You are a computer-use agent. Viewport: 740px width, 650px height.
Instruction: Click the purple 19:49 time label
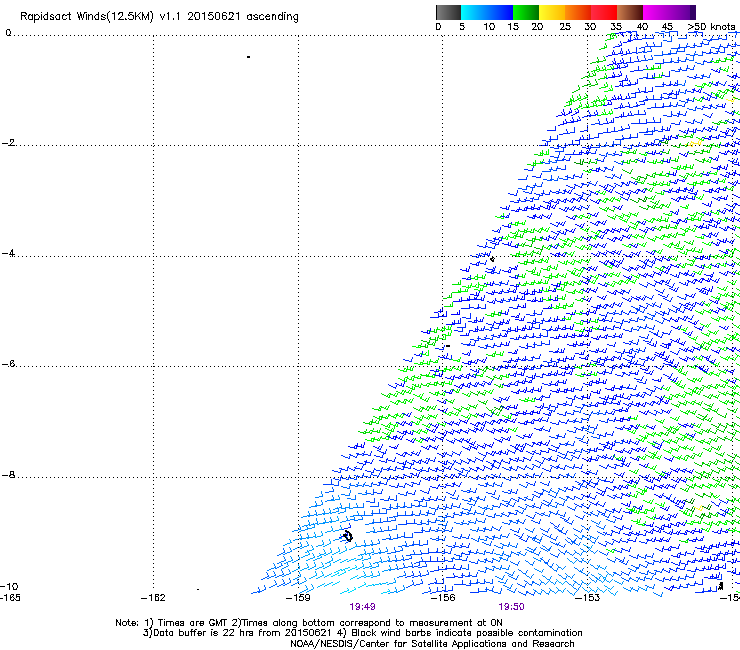tap(362, 607)
